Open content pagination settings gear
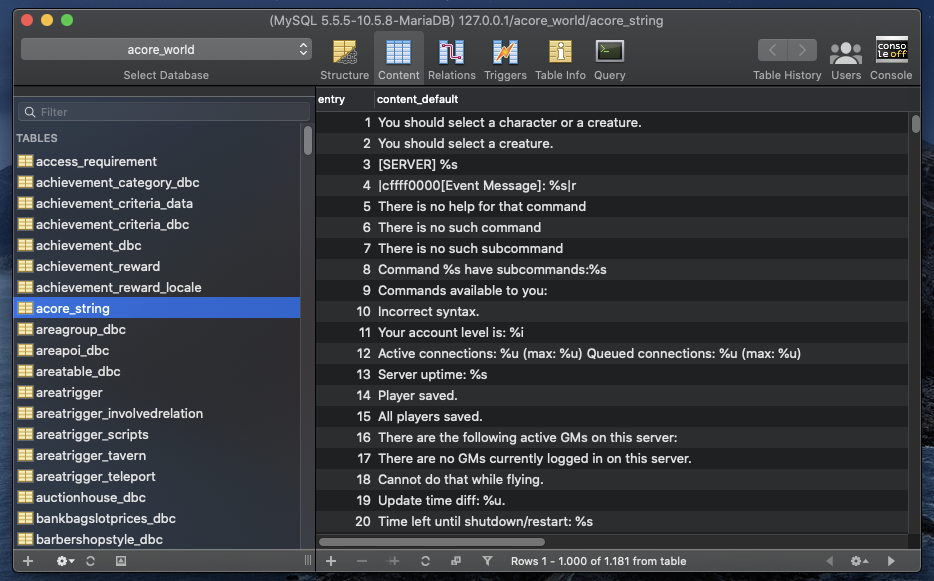This screenshot has height=581, width=934. pyautogui.click(x=858, y=561)
